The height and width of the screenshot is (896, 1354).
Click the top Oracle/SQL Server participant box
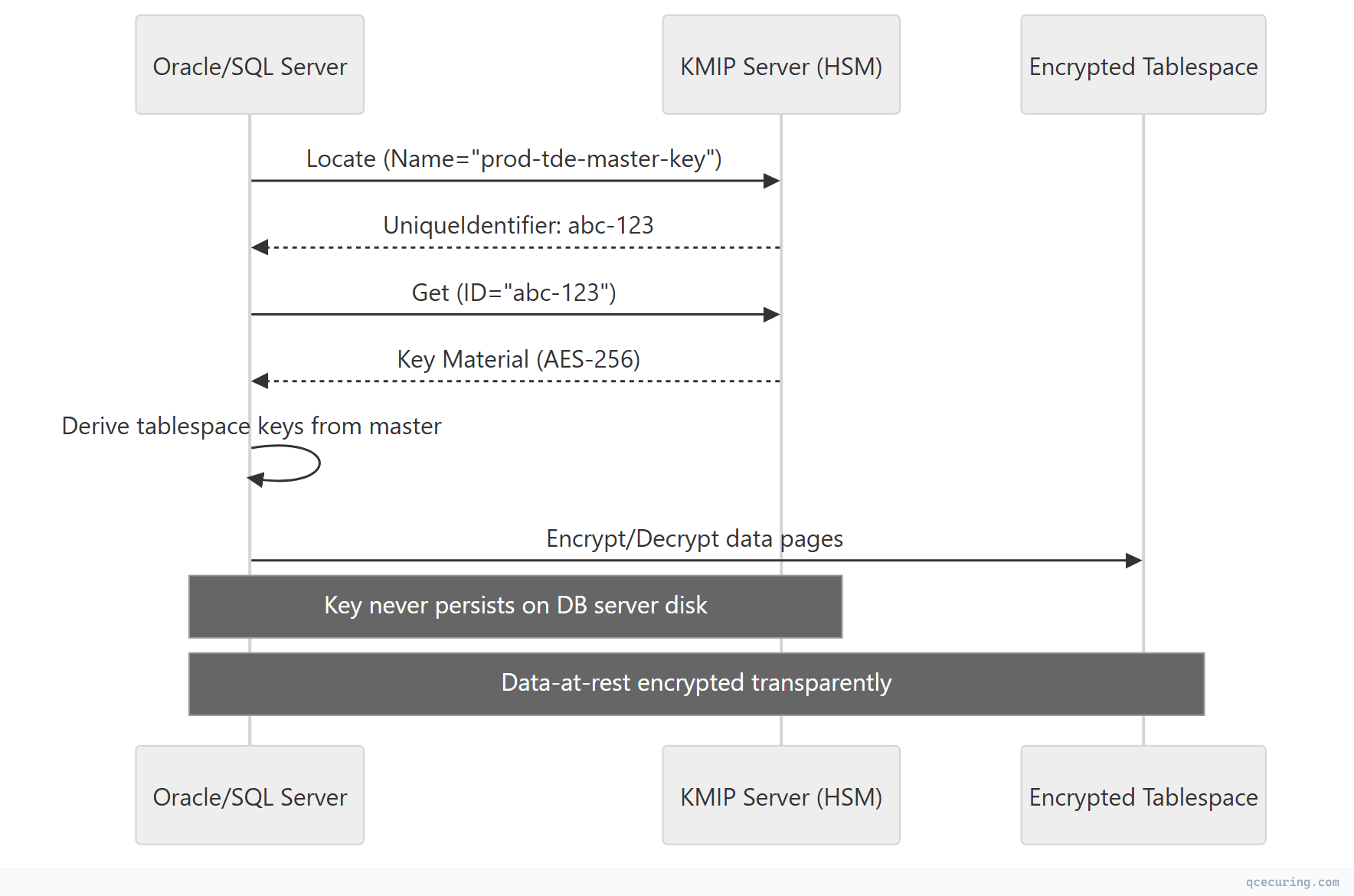pos(250,65)
